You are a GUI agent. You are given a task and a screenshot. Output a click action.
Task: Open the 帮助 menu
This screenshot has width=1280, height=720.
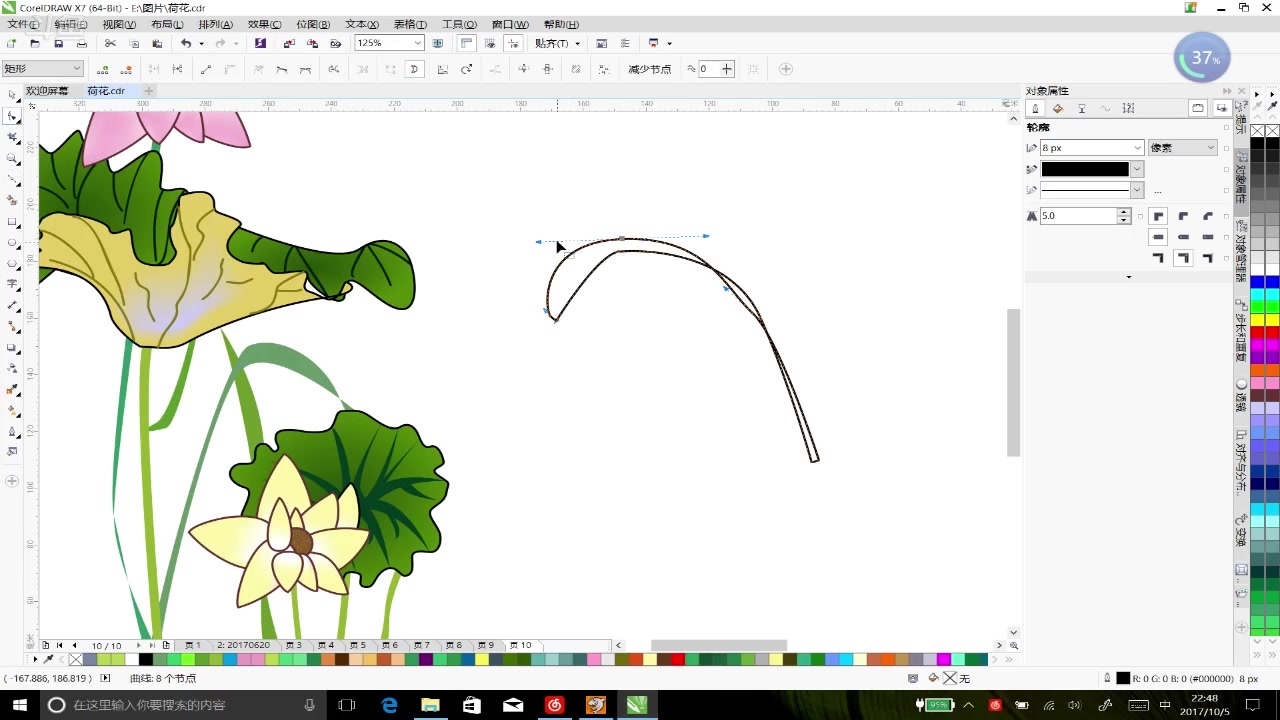(x=561, y=24)
